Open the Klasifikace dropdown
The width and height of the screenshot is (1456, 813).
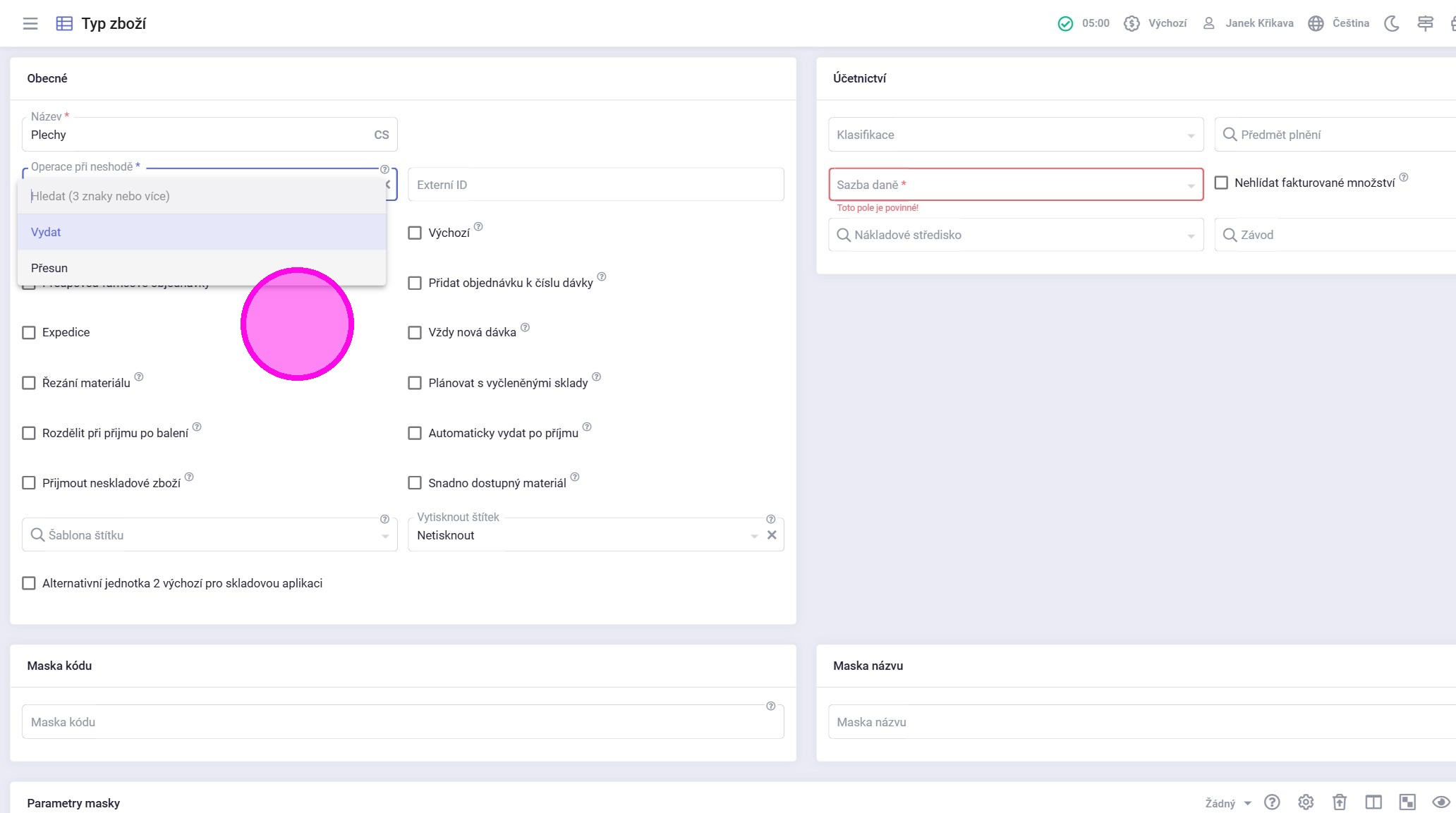pos(1016,135)
